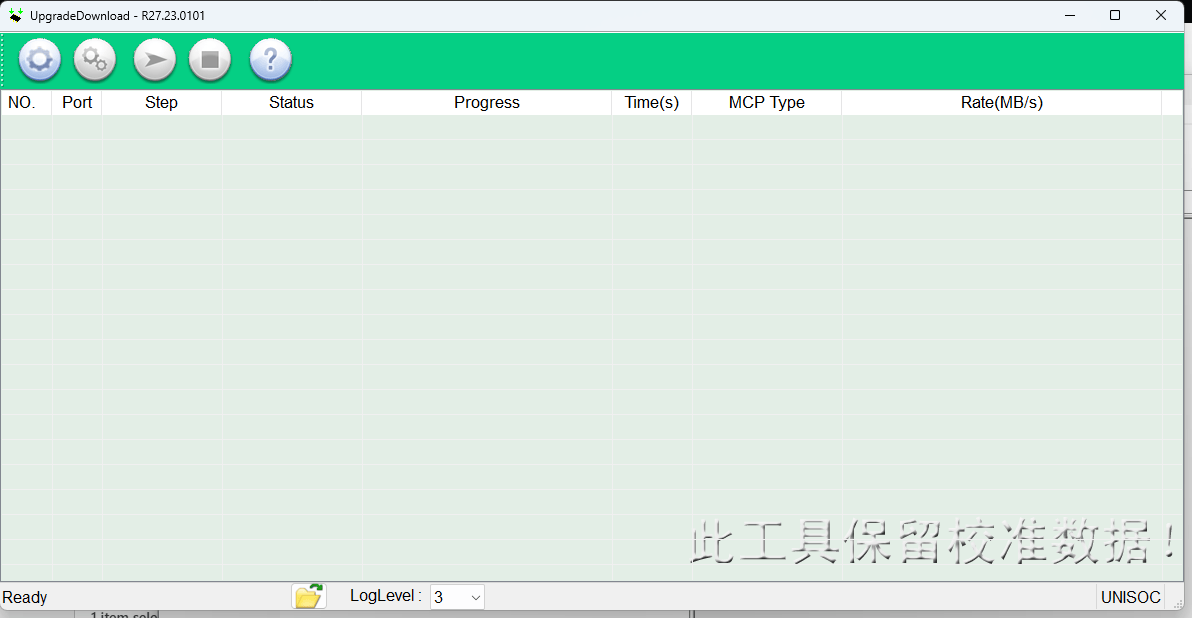Open download options via double-gear icon
This screenshot has width=1192, height=618.
[95, 60]
